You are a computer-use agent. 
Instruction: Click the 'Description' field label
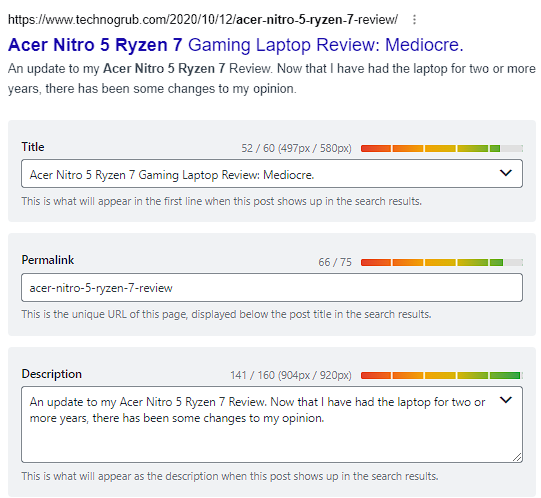(x=51, y=374)
